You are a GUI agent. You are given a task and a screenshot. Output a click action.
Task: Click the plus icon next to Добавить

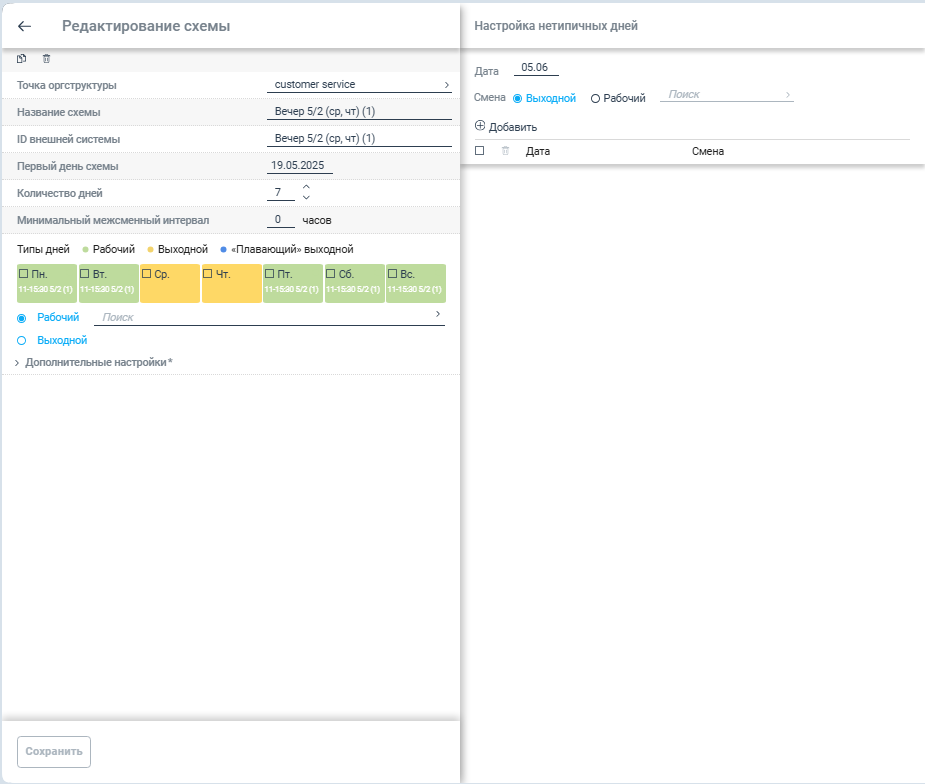point(480,126)
